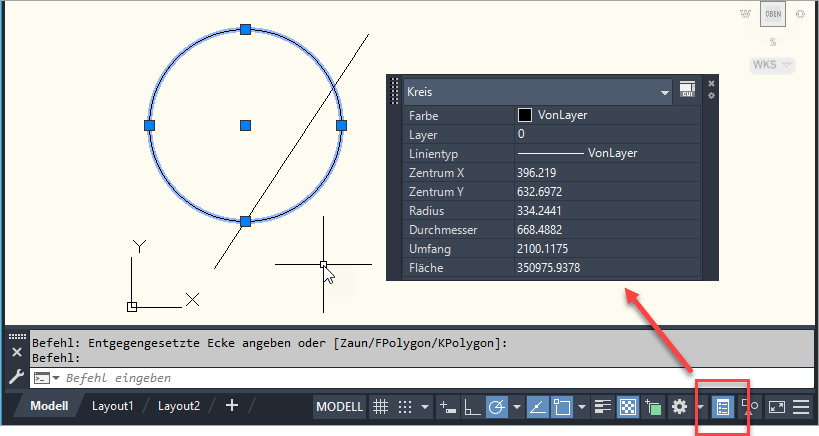819x436 pixels.
Task: Click Zentrum Y value 632.6972
Action: click(x=607, y=192)
